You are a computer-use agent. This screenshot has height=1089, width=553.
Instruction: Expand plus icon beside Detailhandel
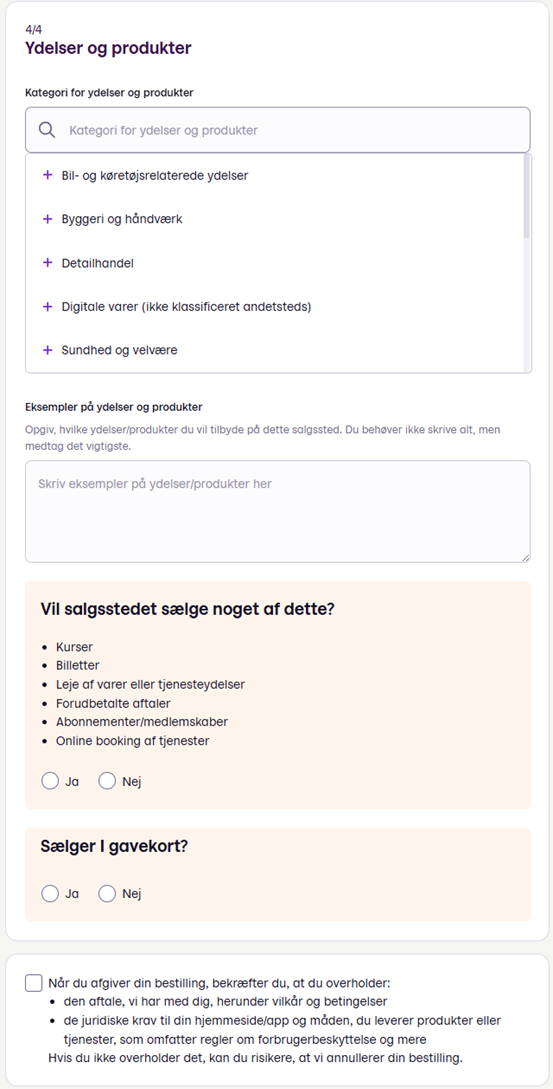(x=47, y=263)
